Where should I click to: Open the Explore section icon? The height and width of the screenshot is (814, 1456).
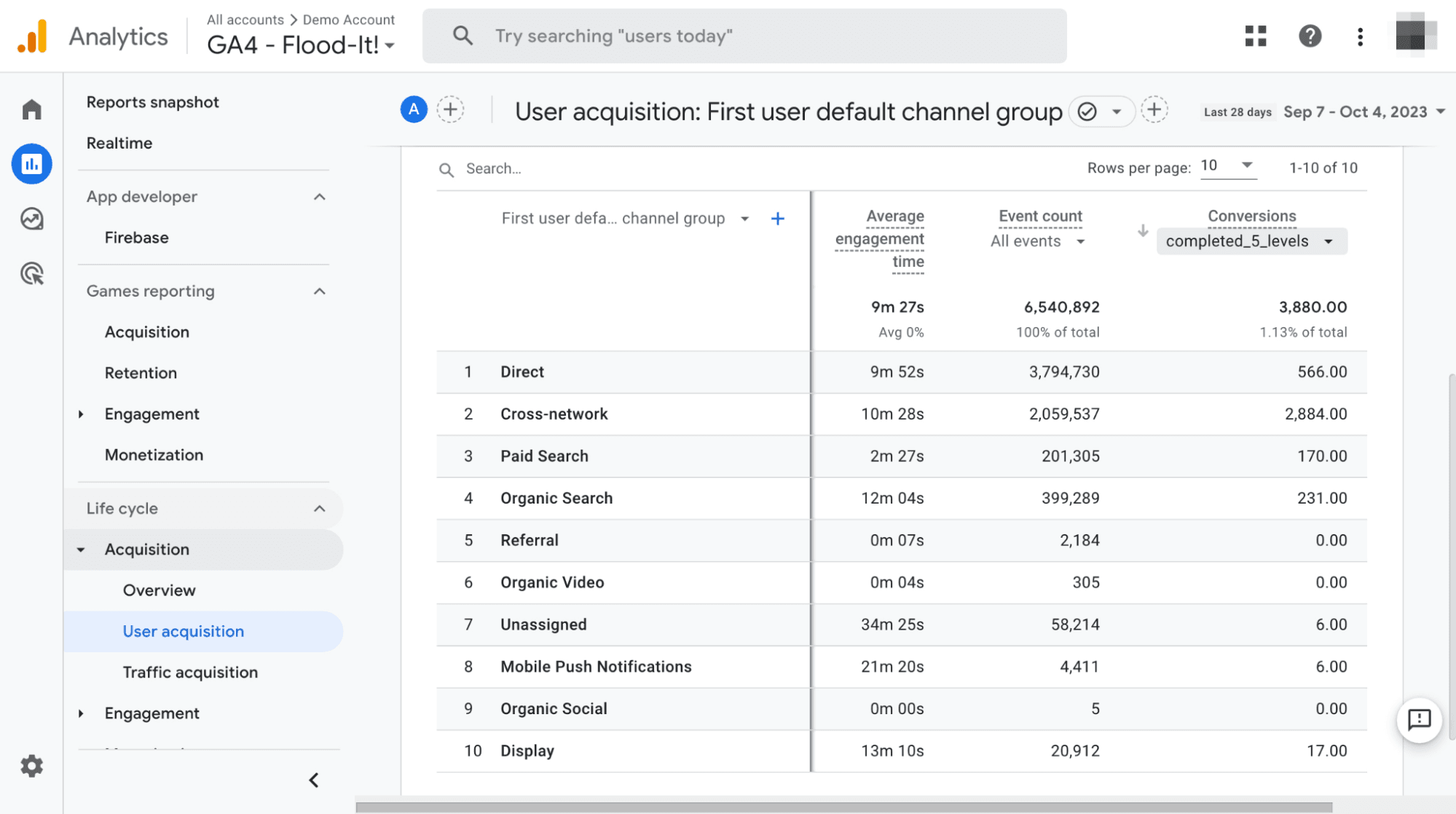point(32,219)
